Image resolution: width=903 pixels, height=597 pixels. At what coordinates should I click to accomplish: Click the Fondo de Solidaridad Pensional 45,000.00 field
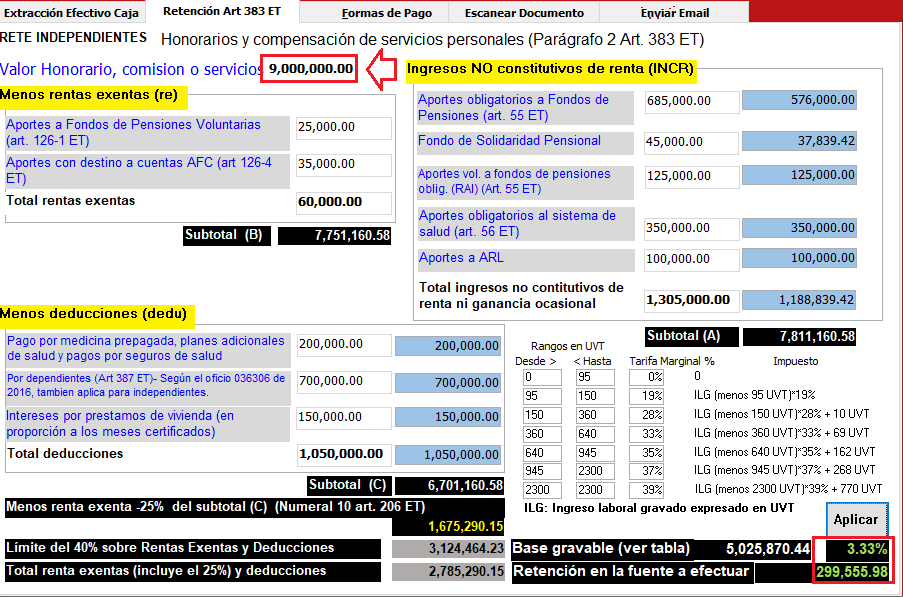691,142
